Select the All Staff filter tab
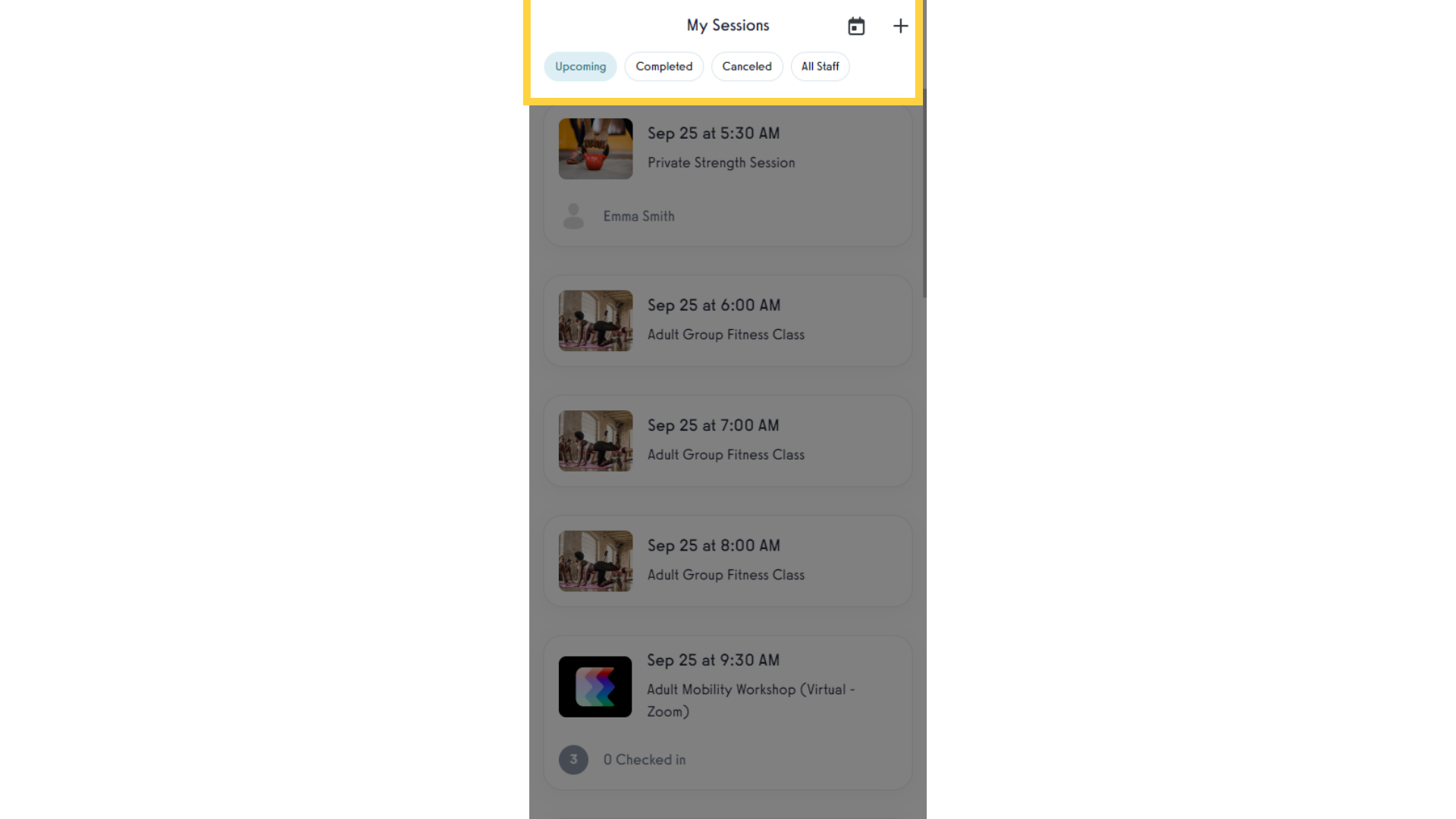This screenshot has height=819, width=1456. point(820,66)
